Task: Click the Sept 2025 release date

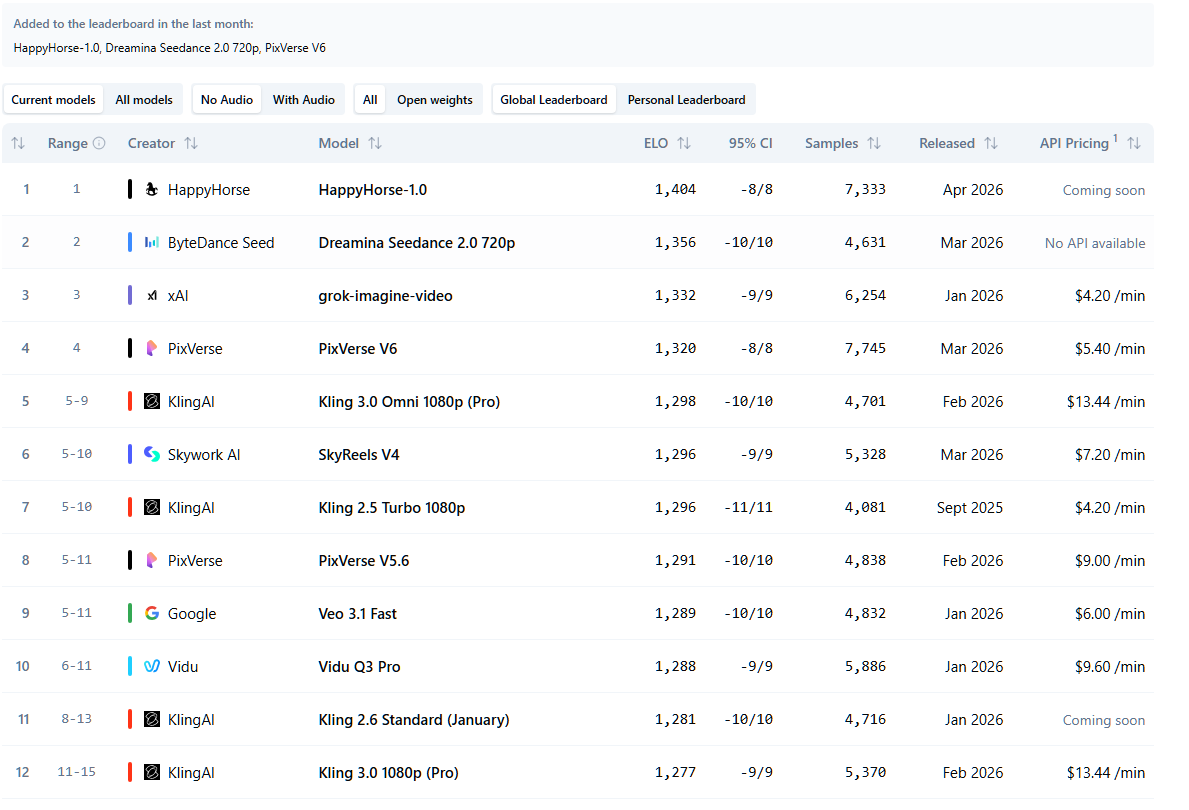Action: tap(969, 507)
